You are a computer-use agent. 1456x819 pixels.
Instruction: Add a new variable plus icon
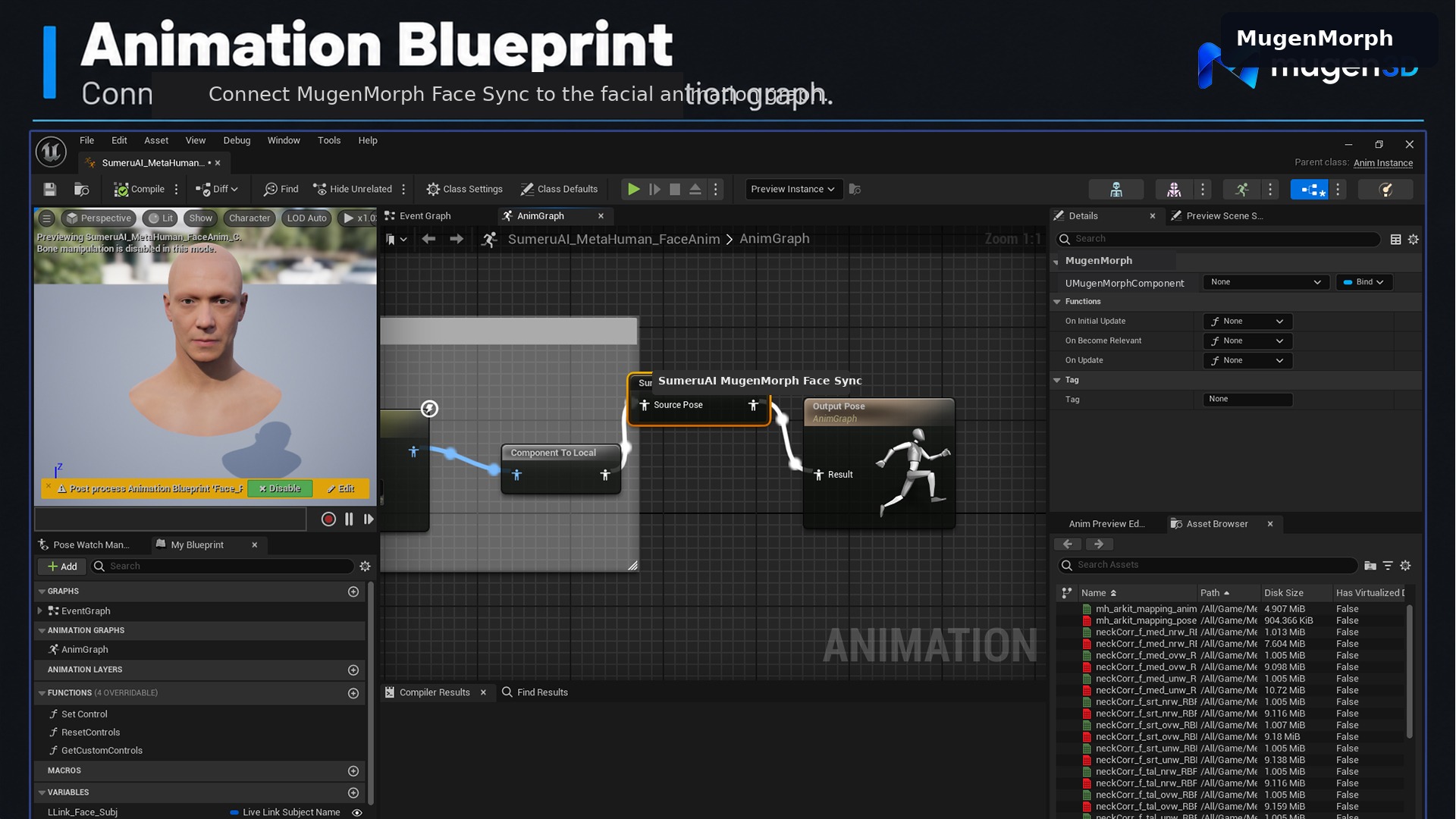tap(353, 793)
